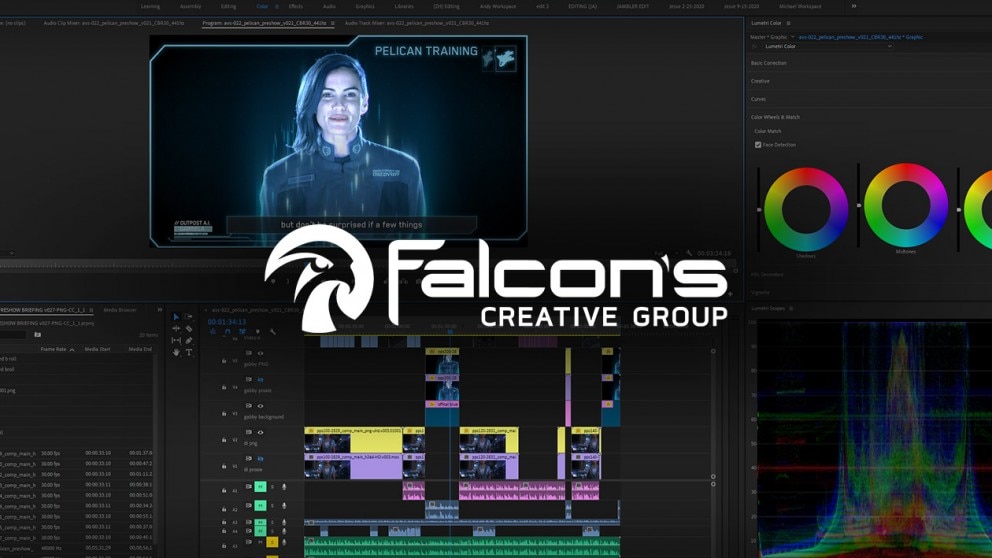Adjust the Shadows luminance slider handle
The width and height of the screenshot is (992, 558).
pyautogui.click(x=759, y=209)
